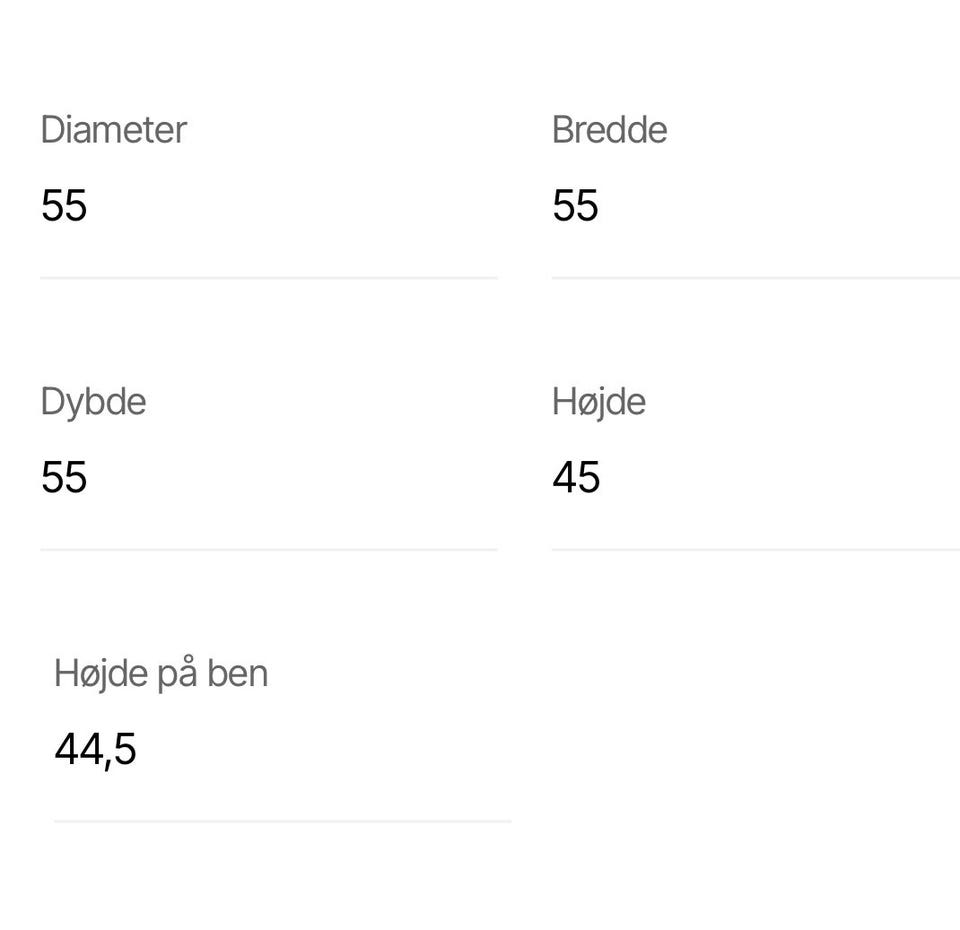Click the value 55 under Dybde
The image size is (960, 930).
[64, 478]
